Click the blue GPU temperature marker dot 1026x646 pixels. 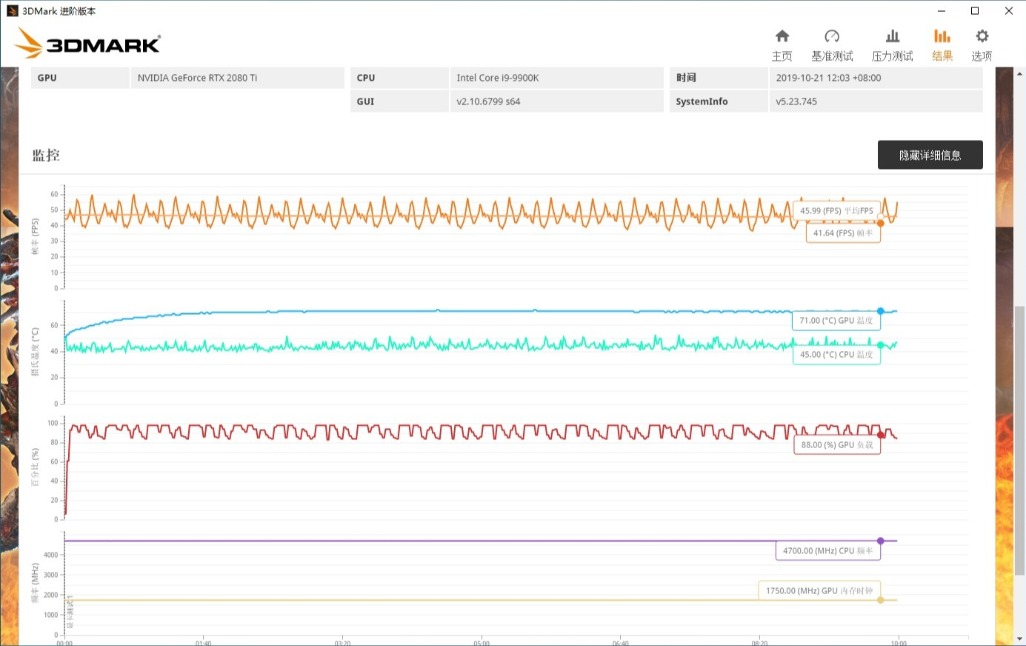coord(880,311)
